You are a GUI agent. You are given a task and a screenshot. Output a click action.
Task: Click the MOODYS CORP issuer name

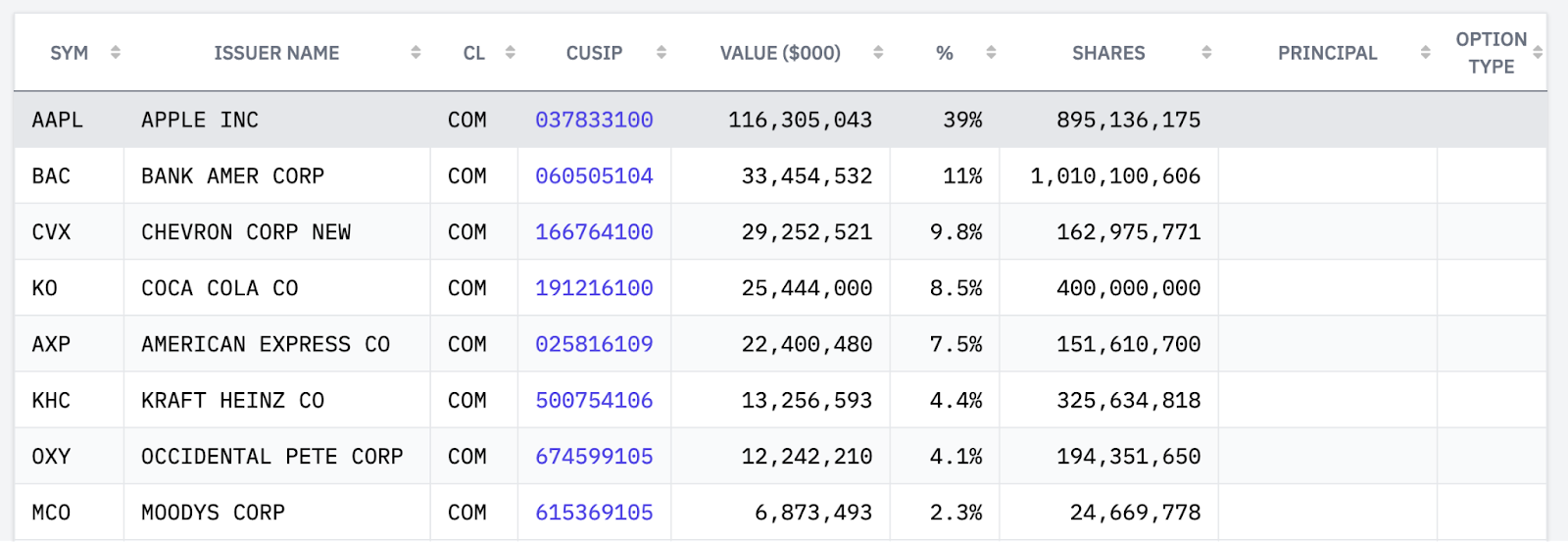(213, 513)
